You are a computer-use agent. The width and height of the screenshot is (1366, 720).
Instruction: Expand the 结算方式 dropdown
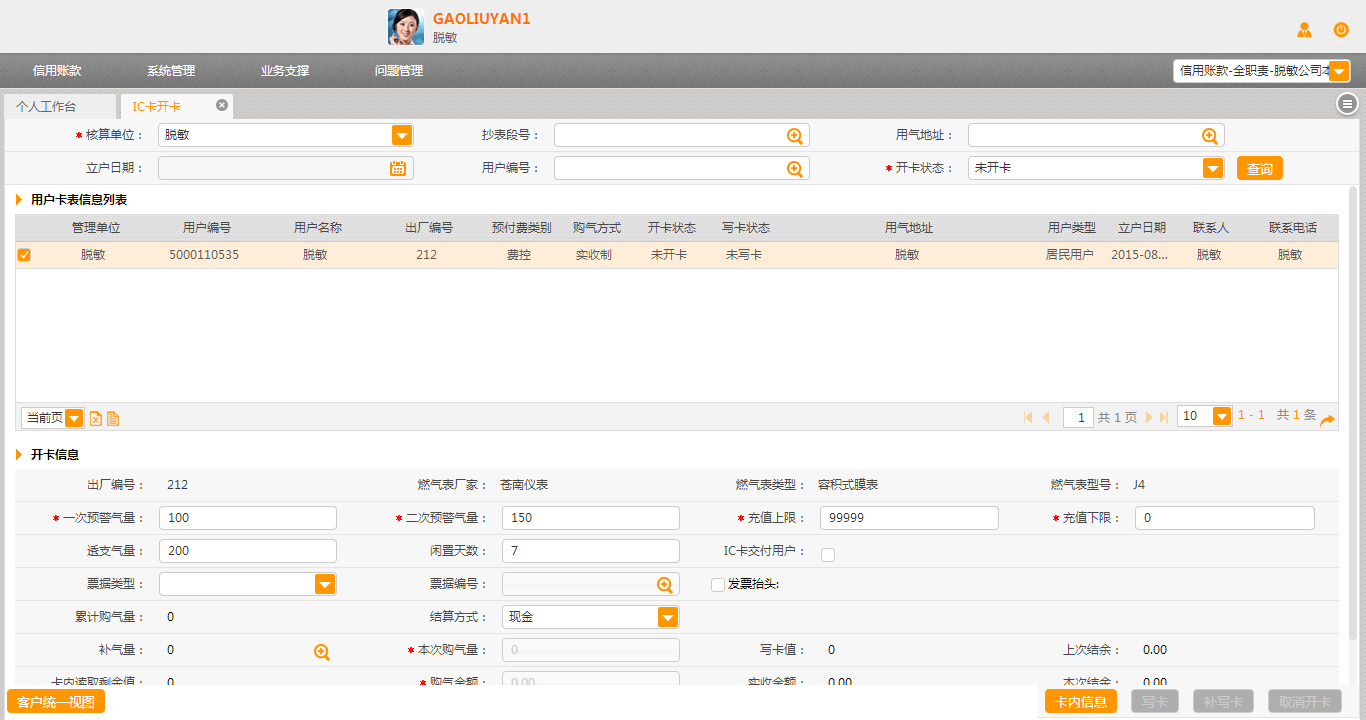[668, 618]
